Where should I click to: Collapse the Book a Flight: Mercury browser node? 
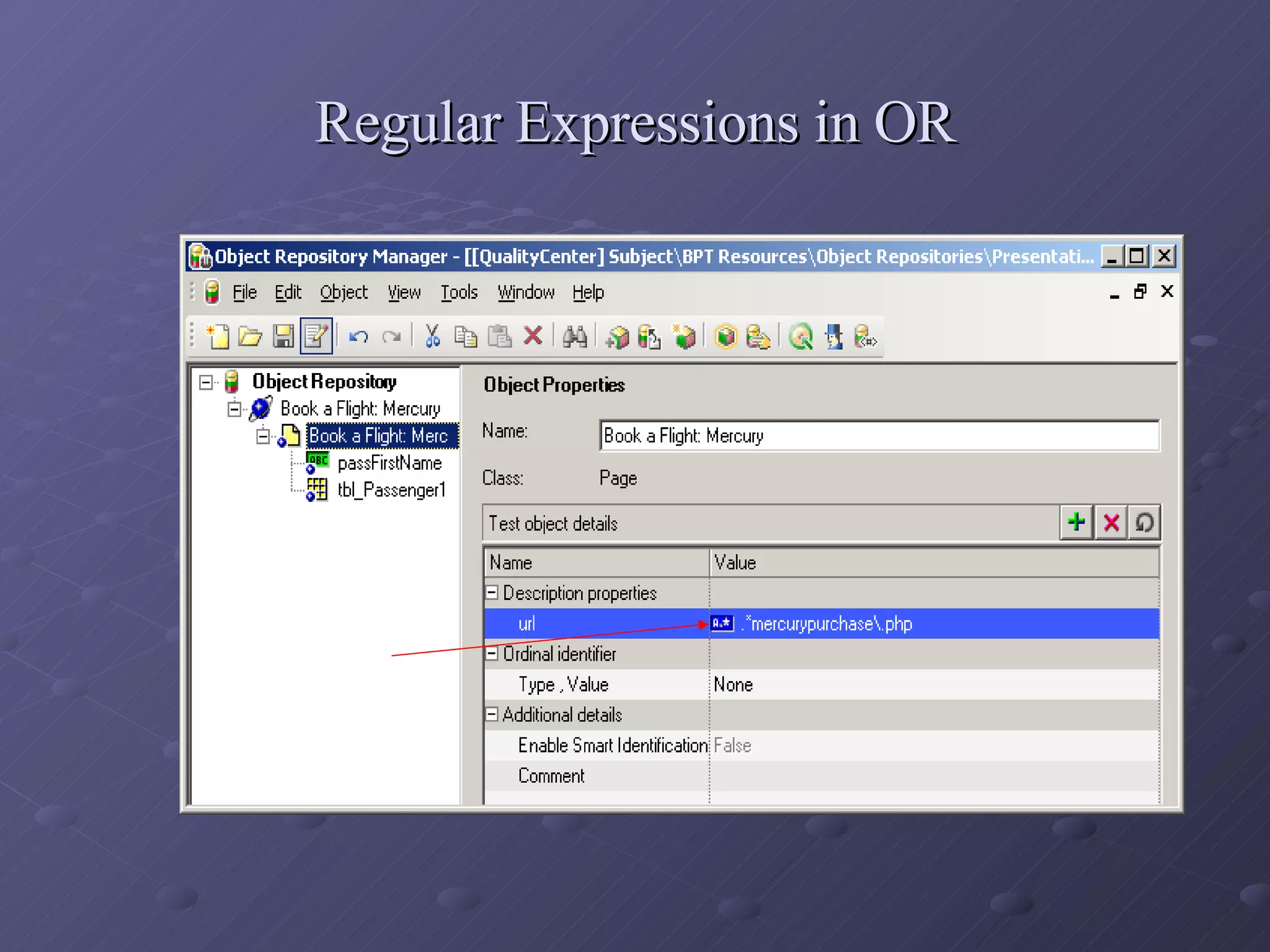(x=234, y=409)
